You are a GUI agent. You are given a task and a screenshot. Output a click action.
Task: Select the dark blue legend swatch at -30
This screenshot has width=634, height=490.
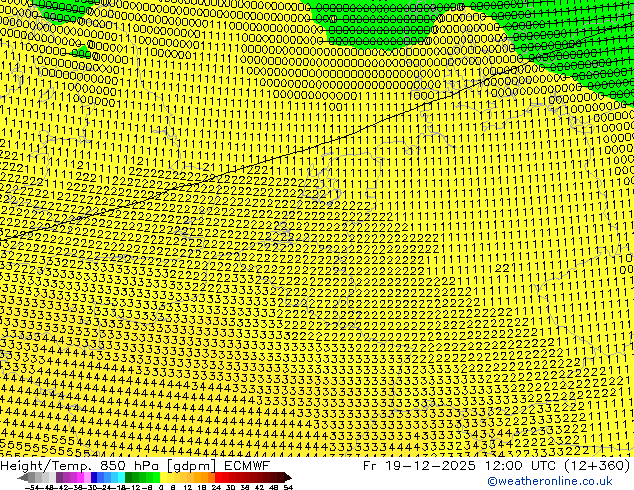coord(94,477)
